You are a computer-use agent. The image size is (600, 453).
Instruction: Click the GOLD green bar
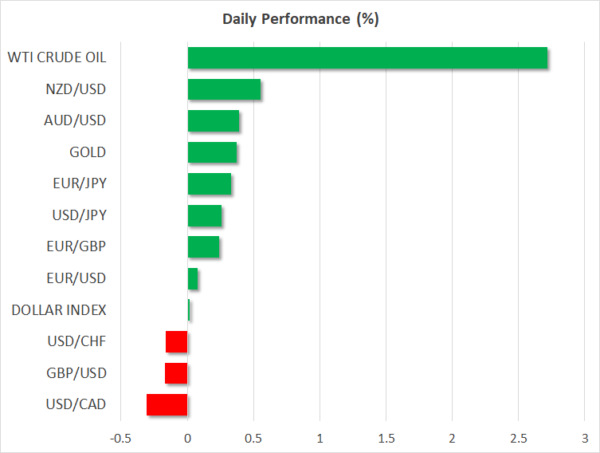212,153
